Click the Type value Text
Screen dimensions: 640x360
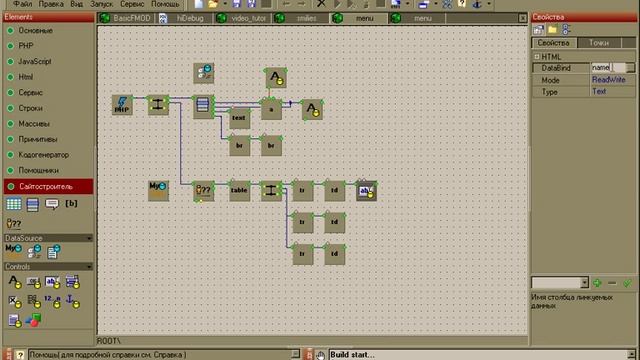pos(599,91)
